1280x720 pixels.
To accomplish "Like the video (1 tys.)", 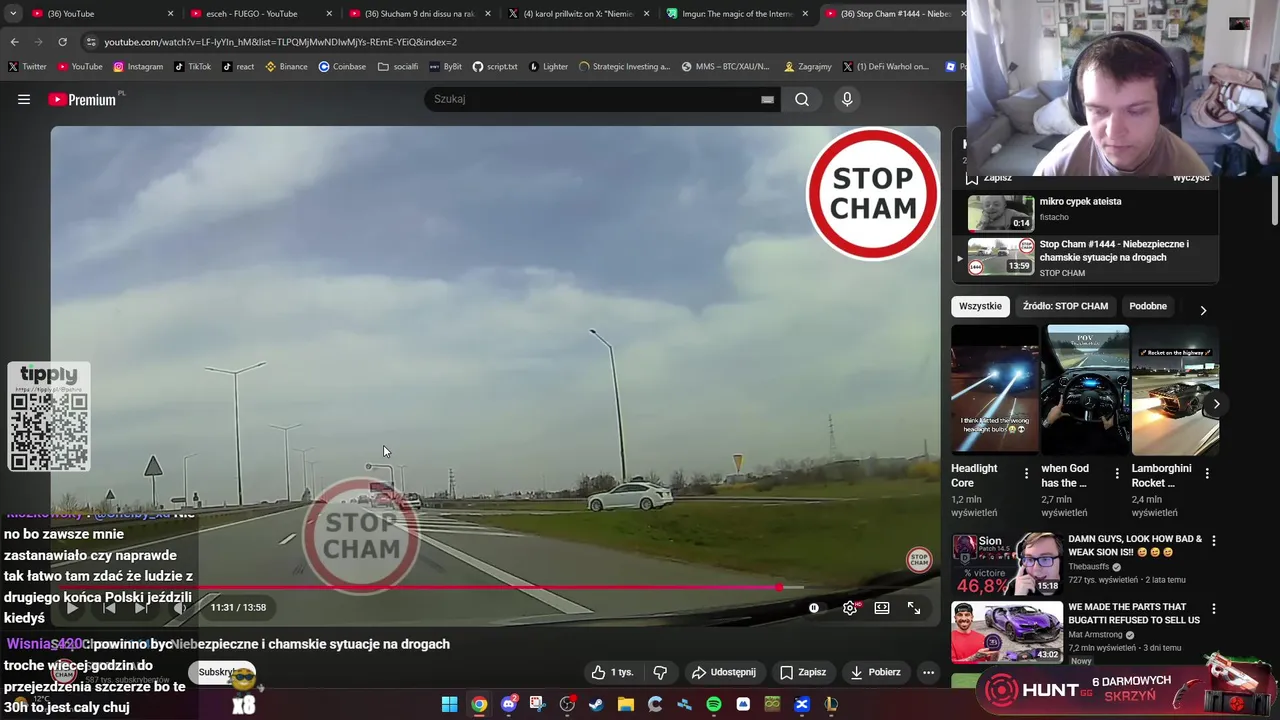I will [x=612, y=672].
